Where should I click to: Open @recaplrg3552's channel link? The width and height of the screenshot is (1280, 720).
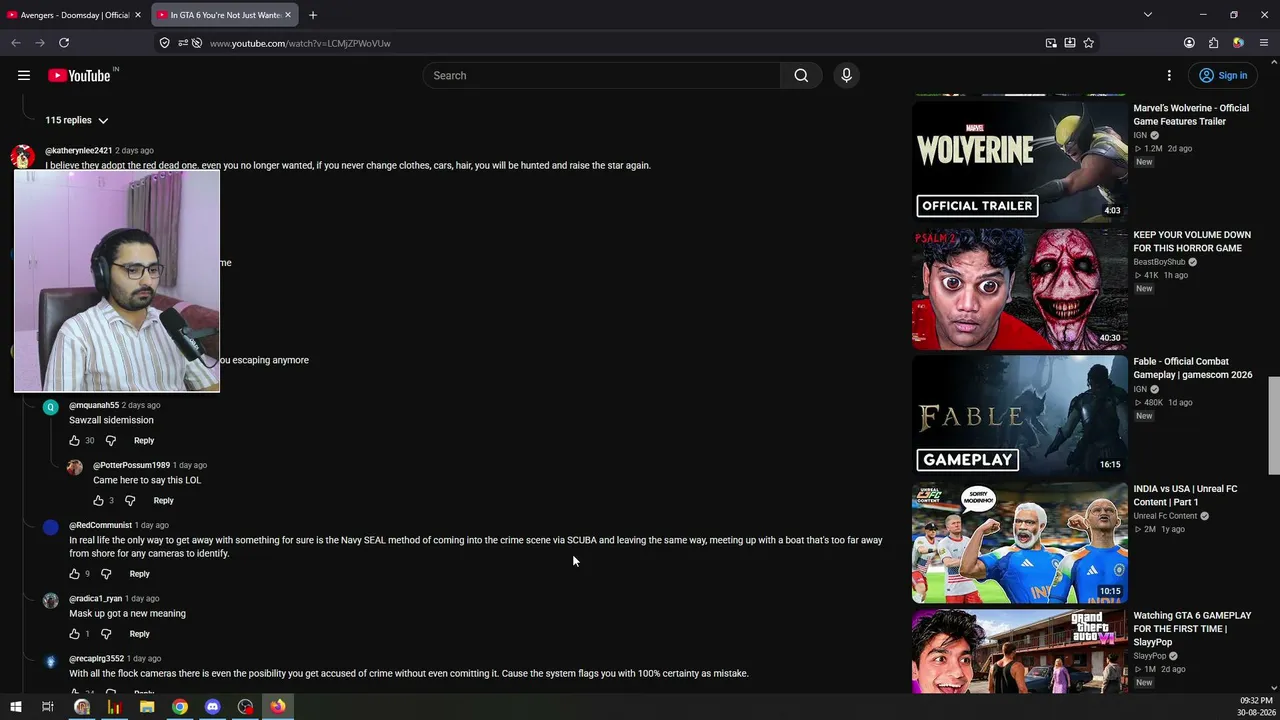96,659
